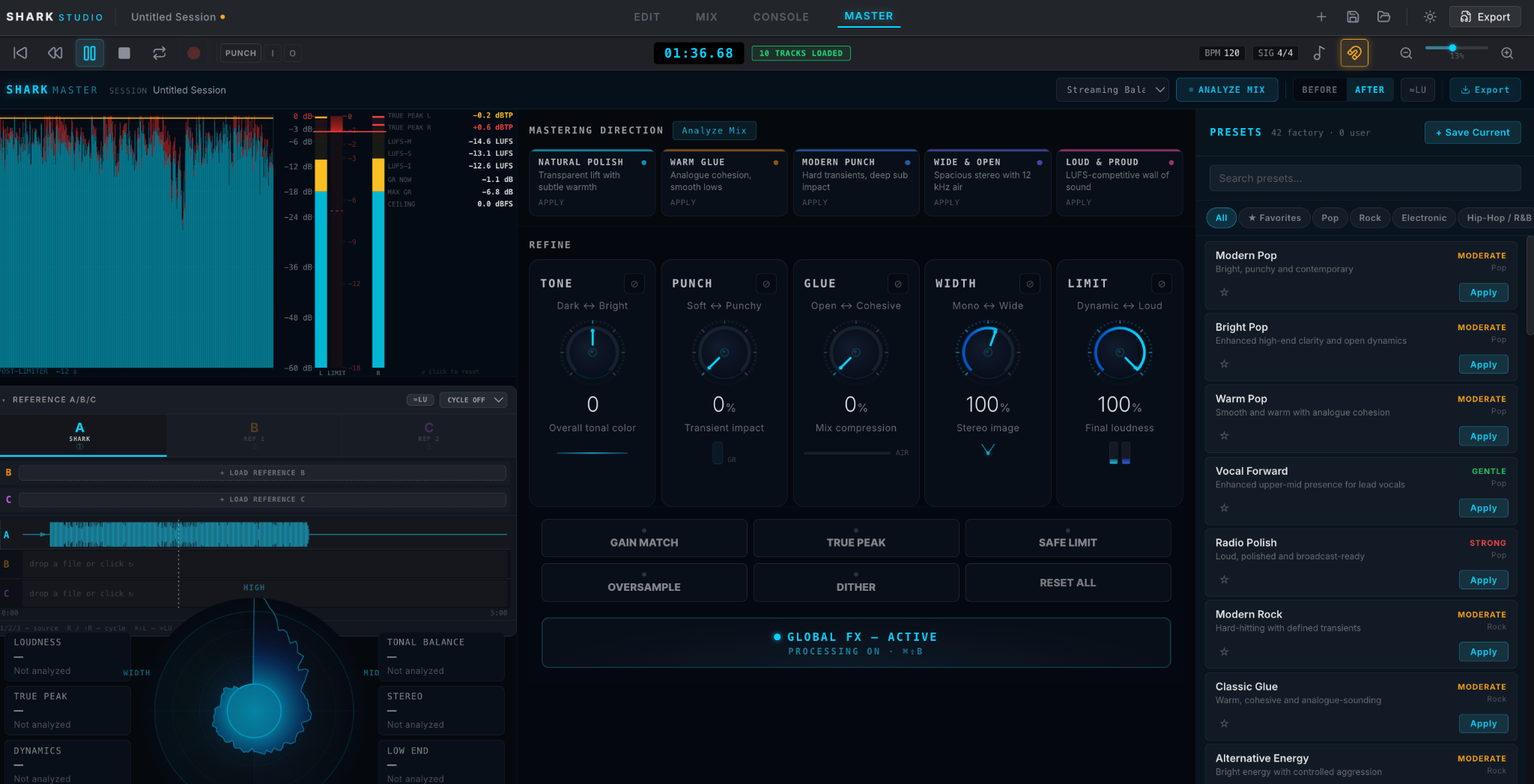
Task: Click the WIDTH stereo image knob
Action: click(x=988, y=352)
